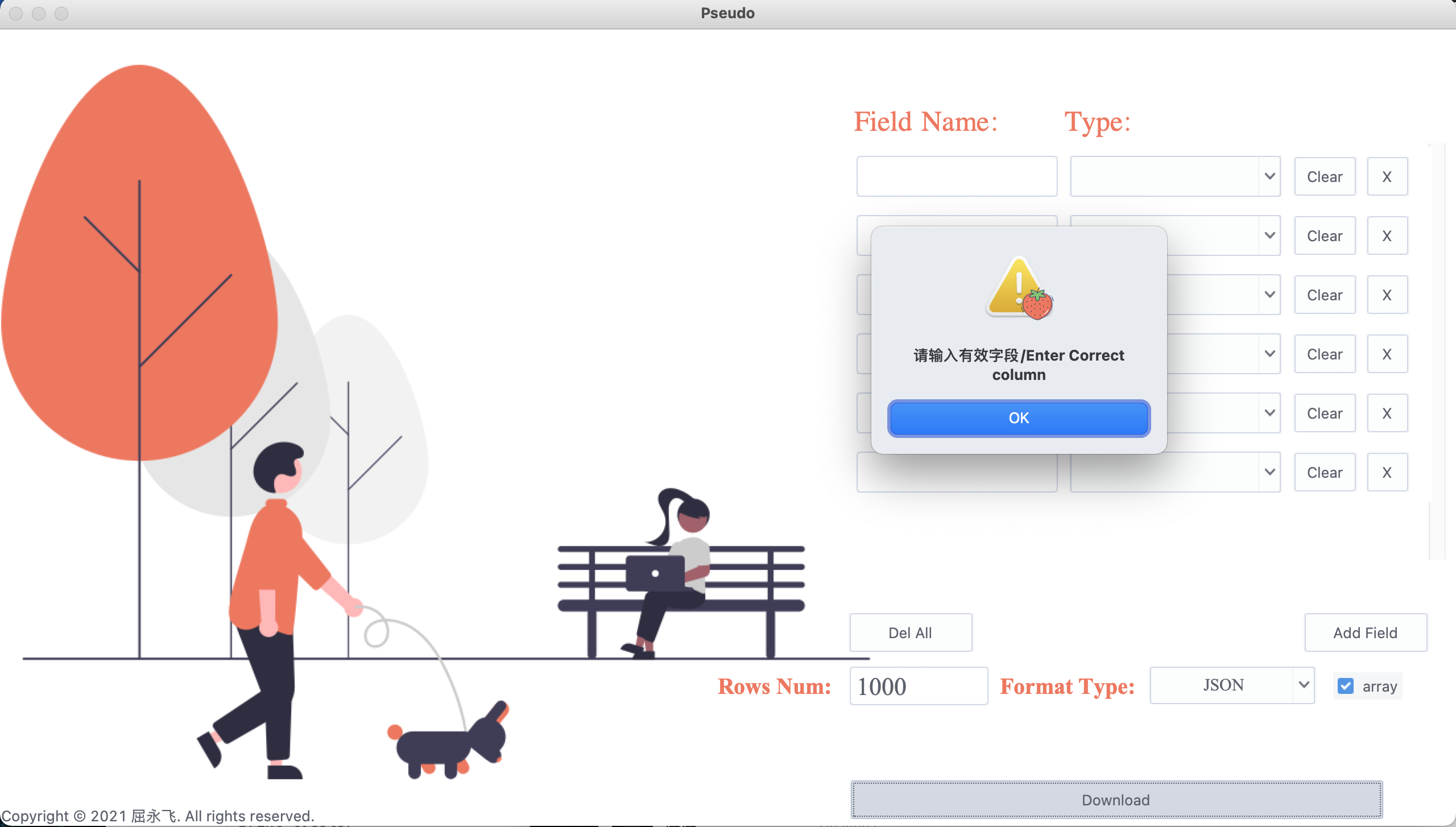
Task: Open the last row Type dropdown arrow
Action: 1269,472
